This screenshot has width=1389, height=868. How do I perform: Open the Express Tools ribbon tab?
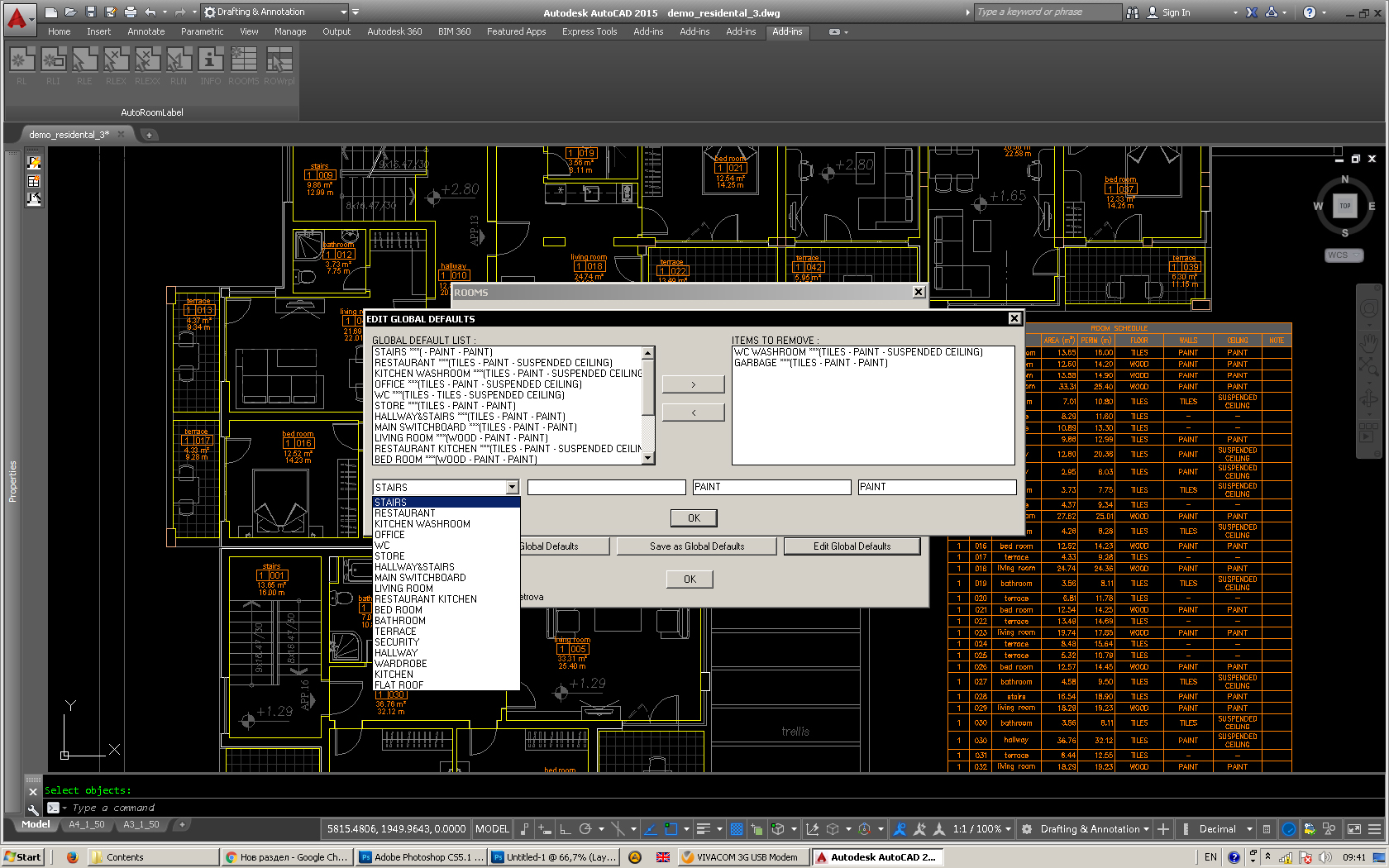pos(589,31)
